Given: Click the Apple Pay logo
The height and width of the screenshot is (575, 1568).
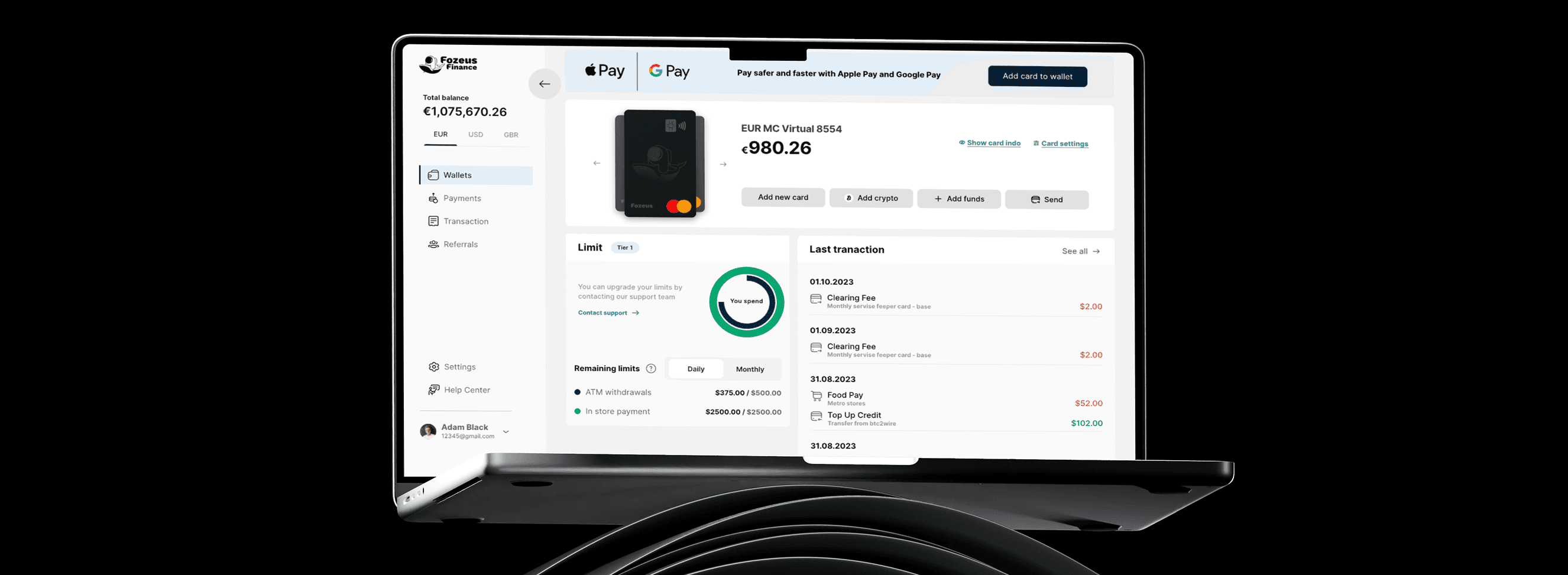Looking at the screenshot, I should [x=604, y=70].
